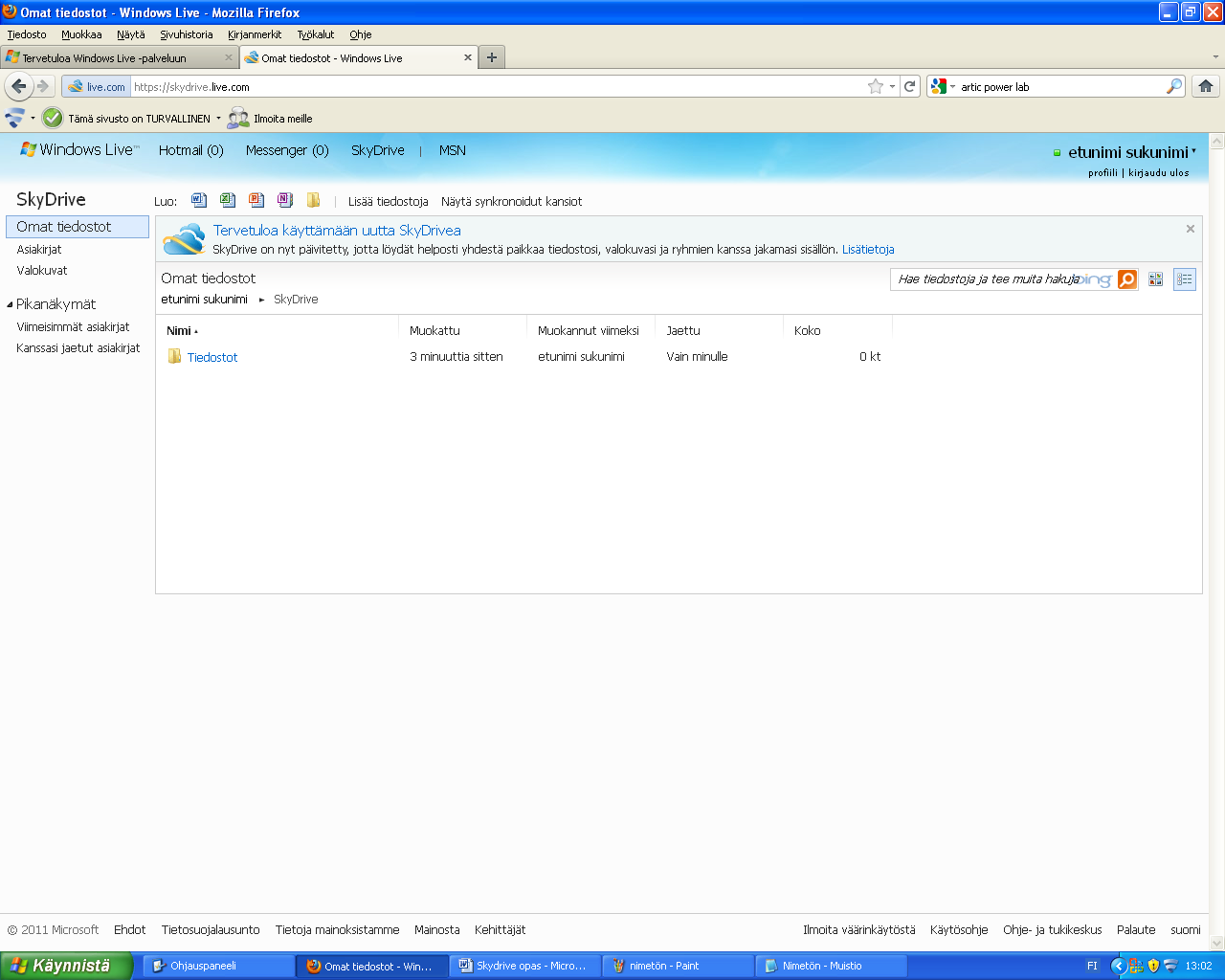Image resolution: width=1225 pixels, height=980 pixels.
Task: Create a new folder from Luo toolbar
Action: 313,200
